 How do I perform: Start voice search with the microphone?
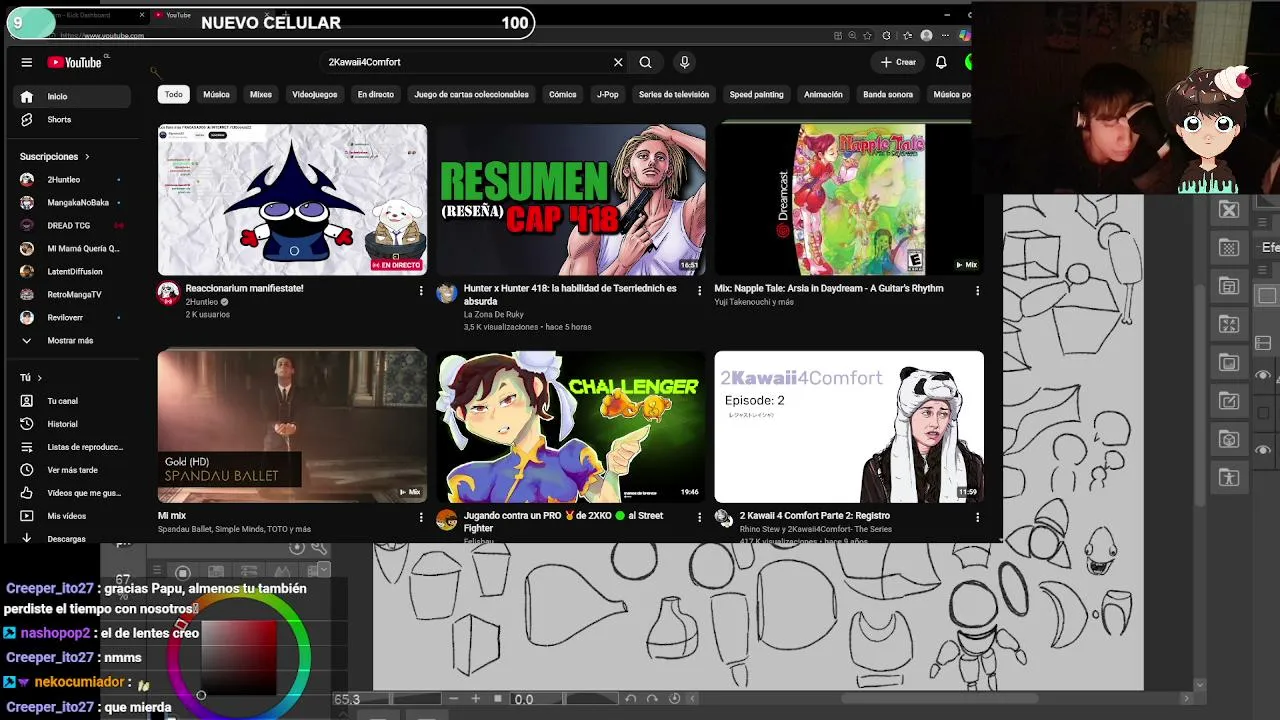click(684, 62)
